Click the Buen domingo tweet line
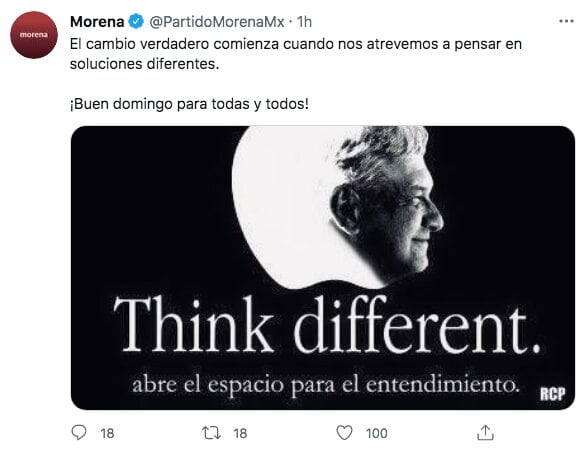581x449 pixels. pos(189,104)
